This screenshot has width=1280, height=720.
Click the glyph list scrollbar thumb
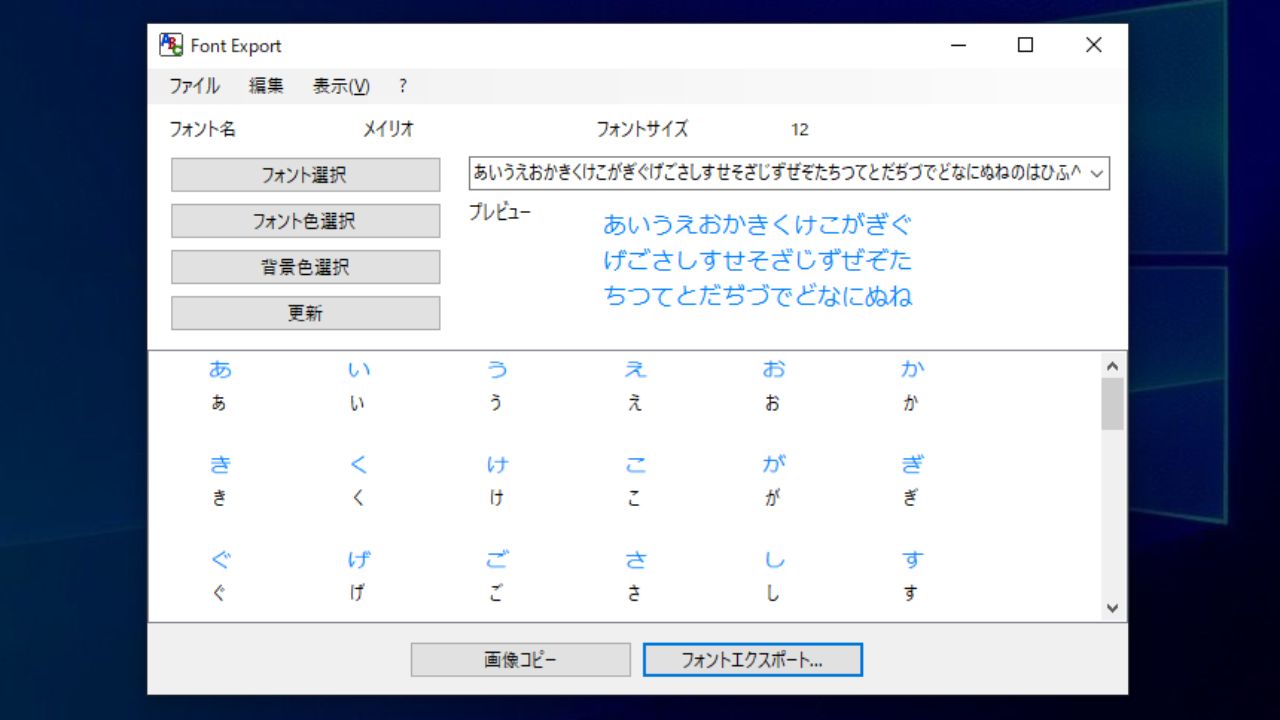(1112, 404)
